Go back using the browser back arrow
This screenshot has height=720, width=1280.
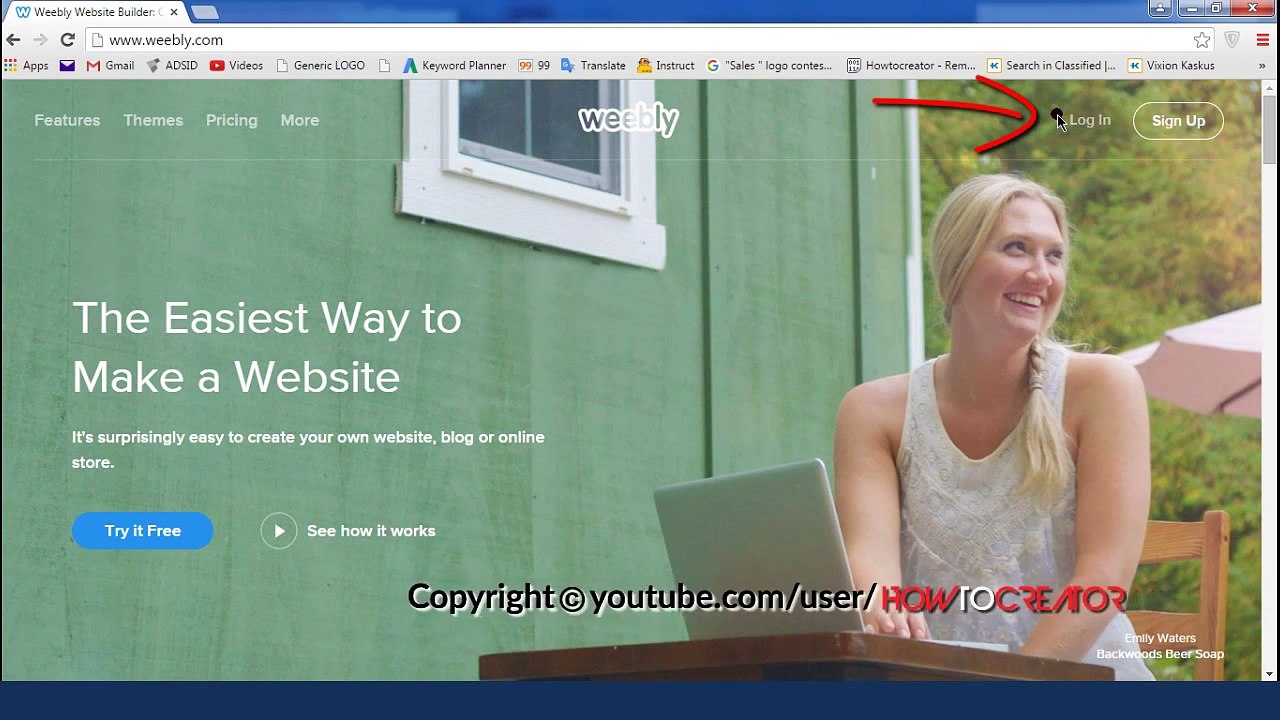click(x=13, y=40)
